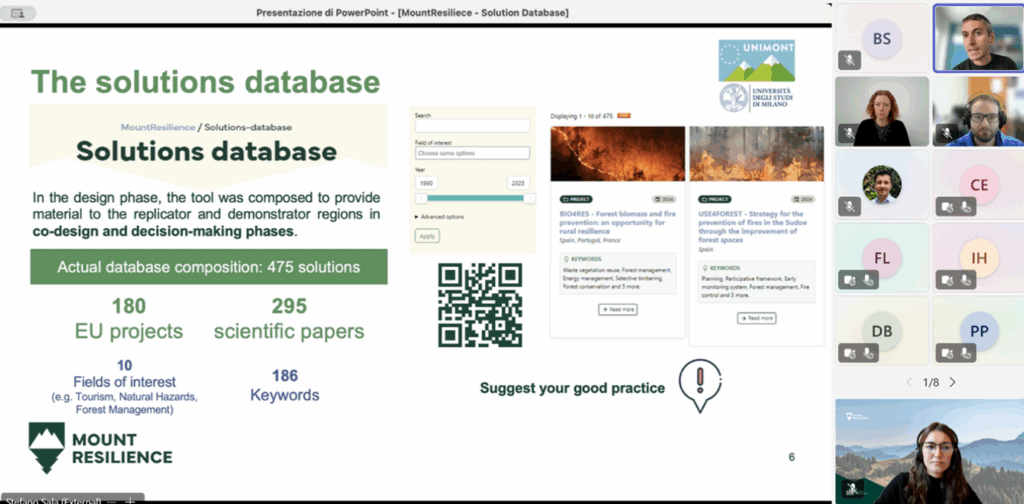Click Read more on BIO4RES card
Screen dimensions: 1024x504
coord(617,310)
